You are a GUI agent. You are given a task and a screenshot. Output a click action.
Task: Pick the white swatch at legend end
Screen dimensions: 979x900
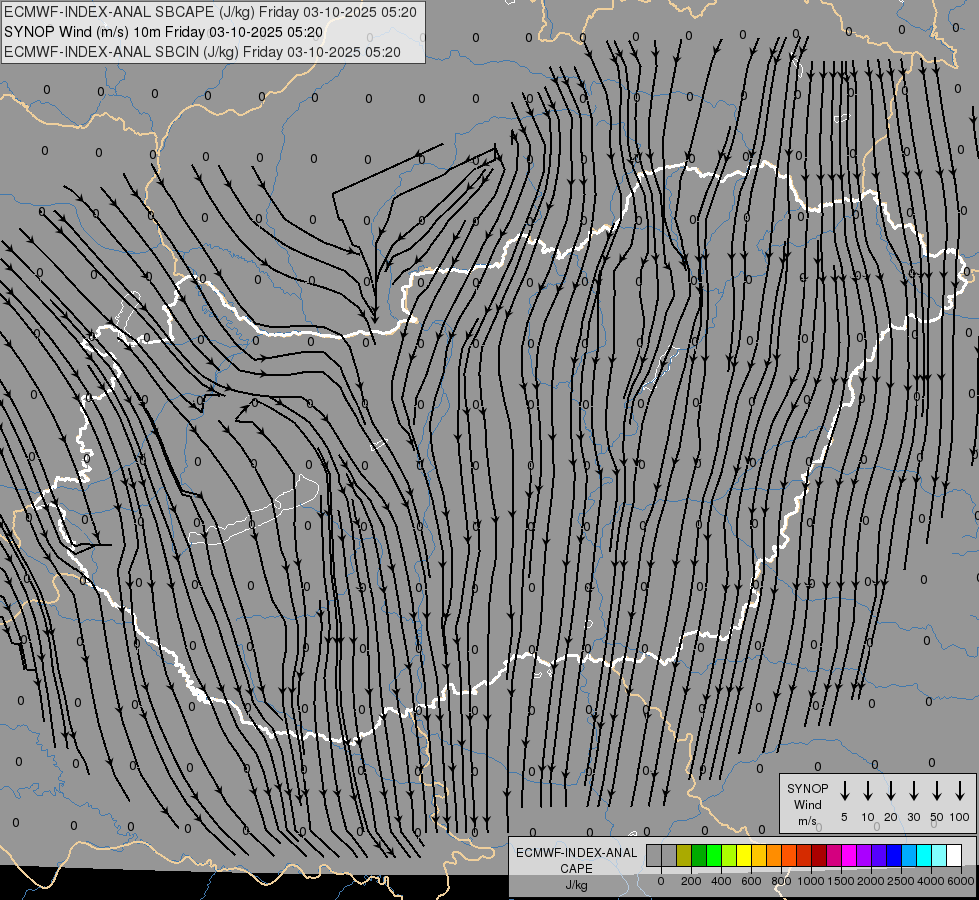click(x=954, y=855)
